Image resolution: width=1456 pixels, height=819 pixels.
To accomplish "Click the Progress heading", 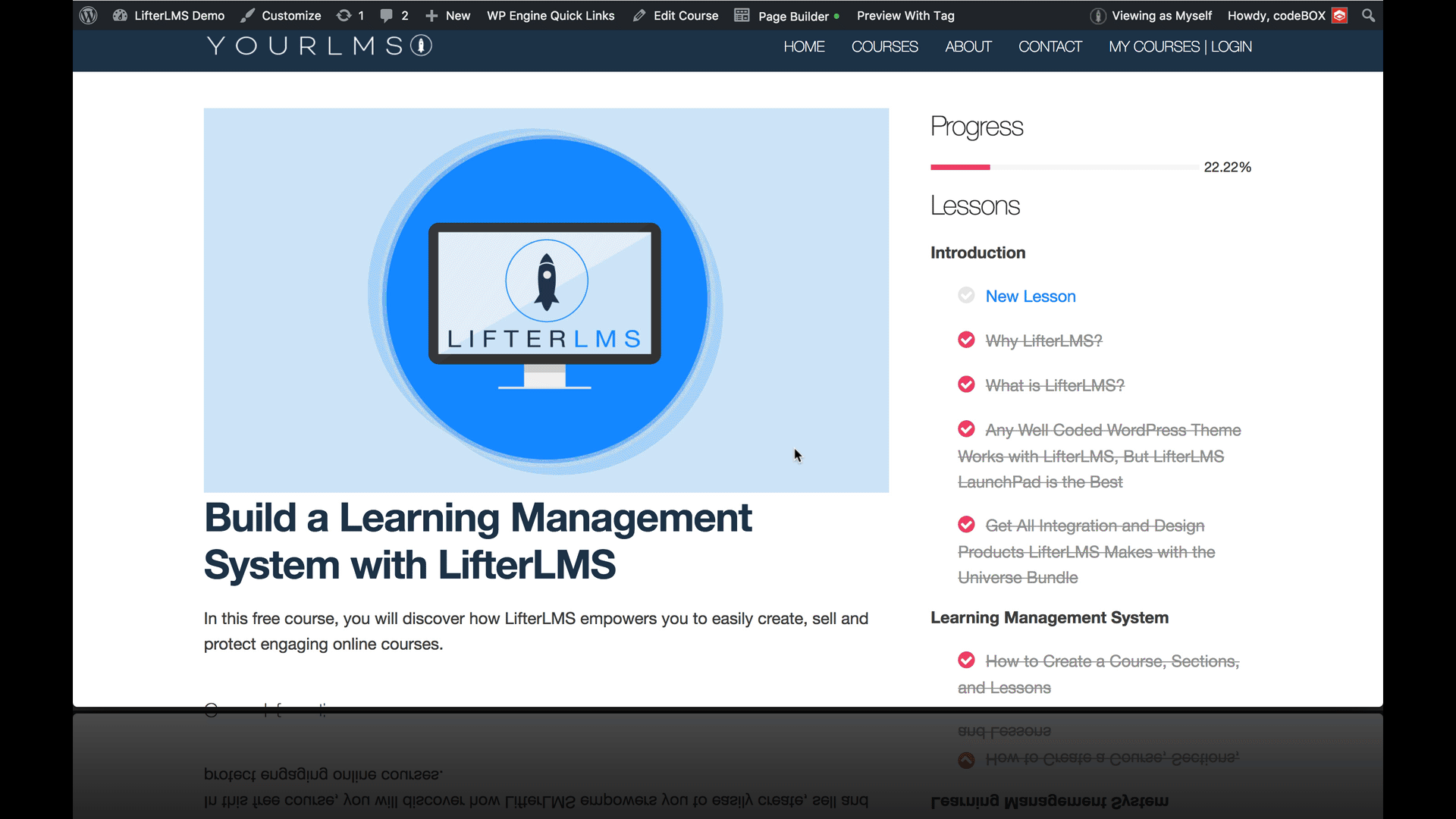I will click(x=977, y=127).
